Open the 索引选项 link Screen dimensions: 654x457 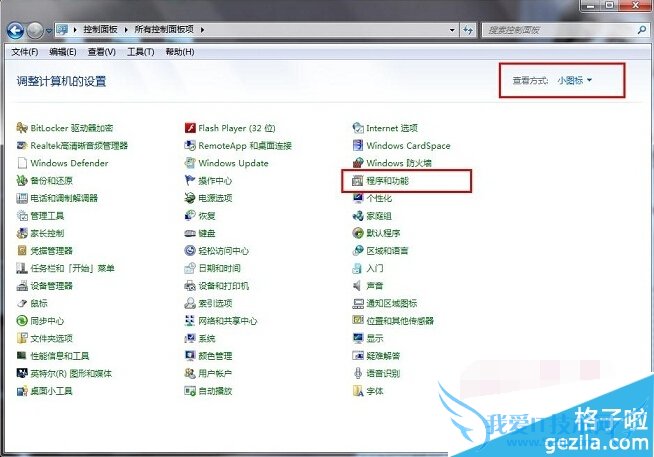pos(215,303)
